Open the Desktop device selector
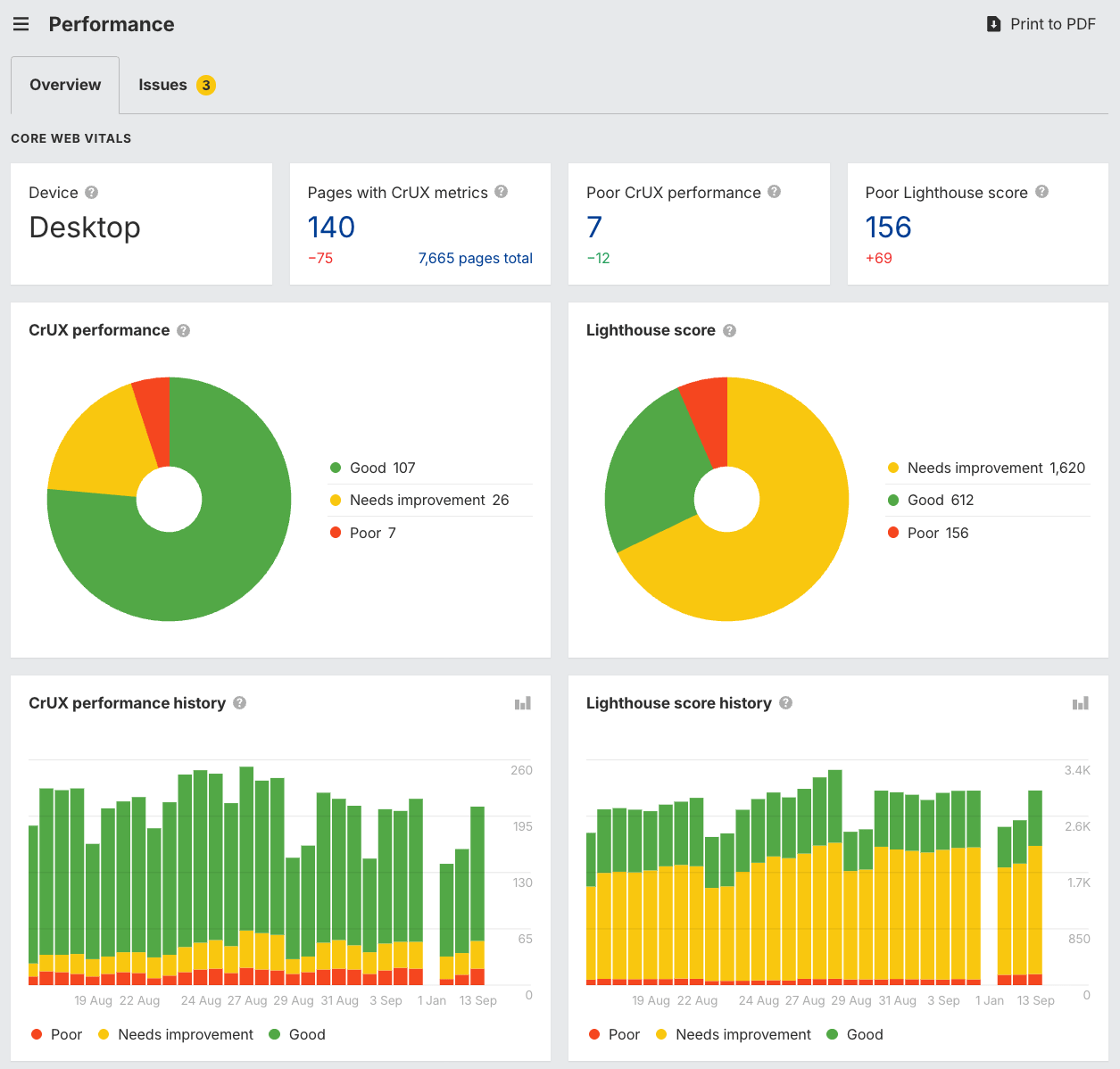1120x1069 pixels. (85, 228)
